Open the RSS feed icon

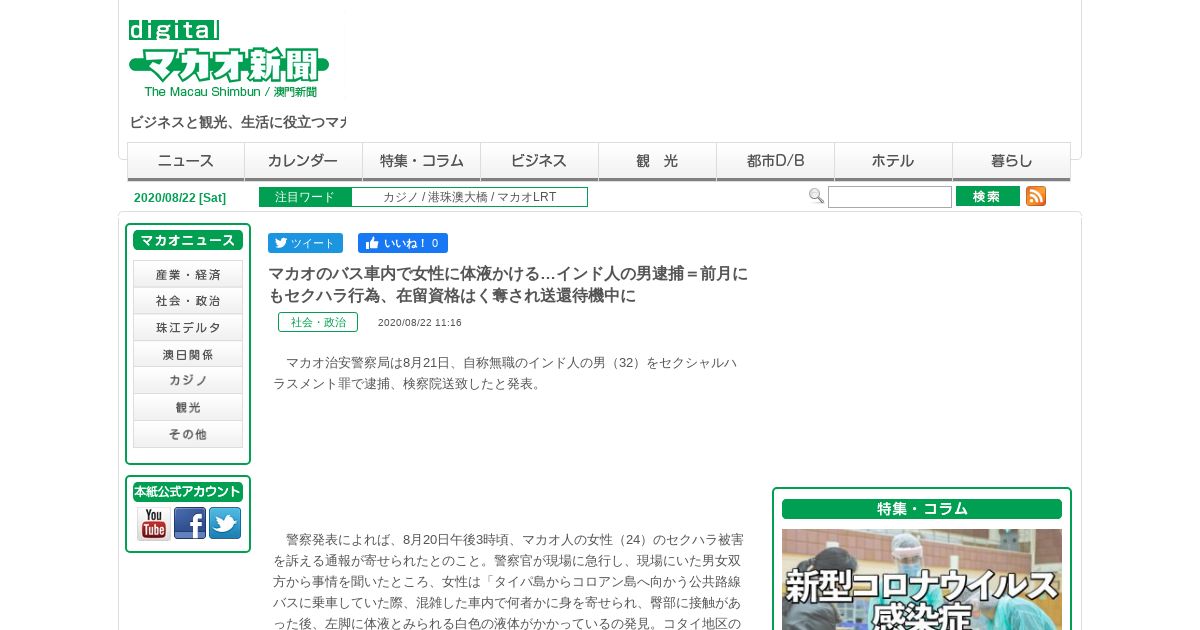coord(1036,196)
